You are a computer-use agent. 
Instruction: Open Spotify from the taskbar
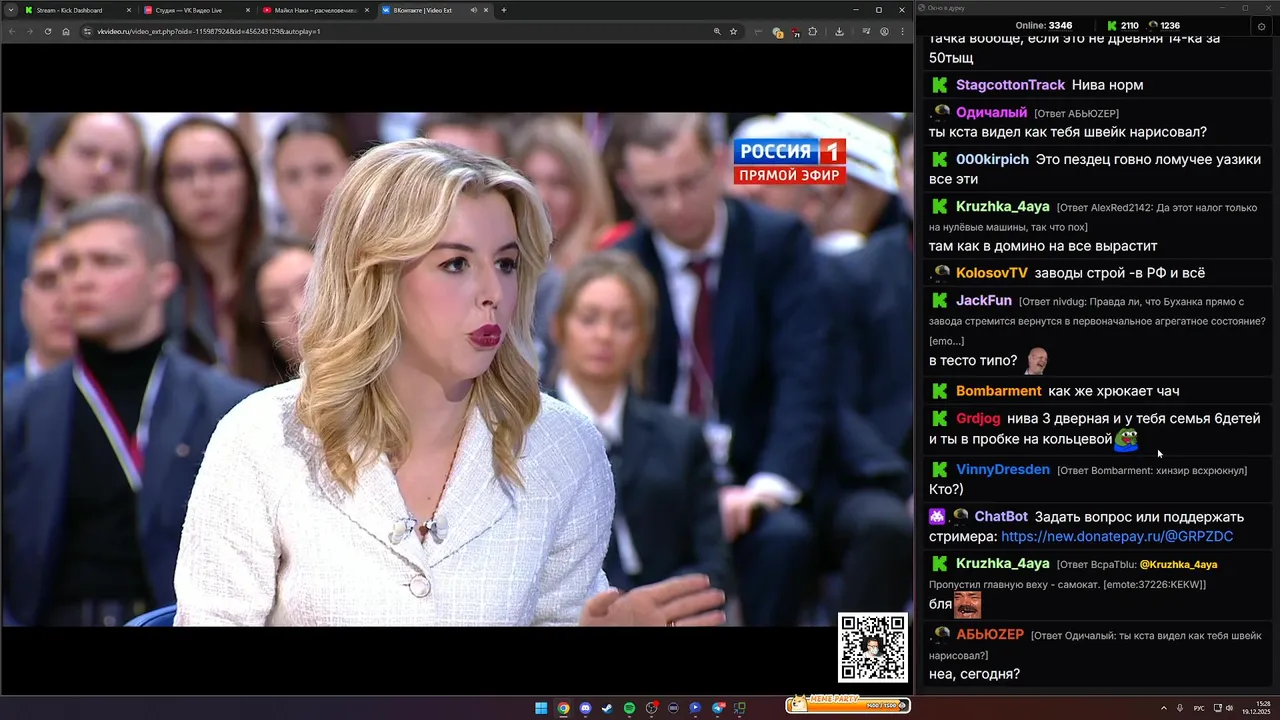(629, 708)
